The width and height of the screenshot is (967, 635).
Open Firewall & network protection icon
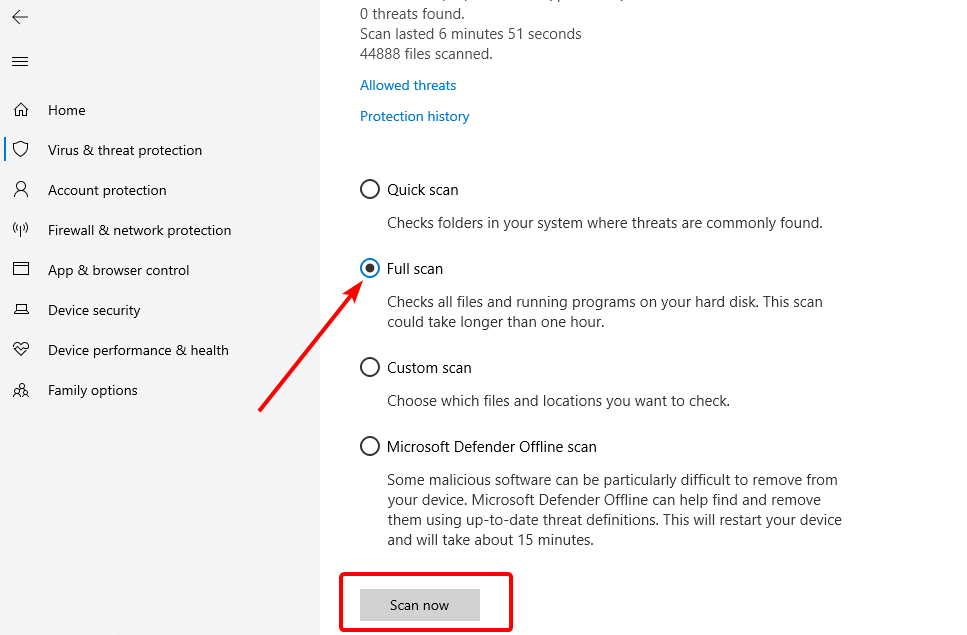[20, 230]
